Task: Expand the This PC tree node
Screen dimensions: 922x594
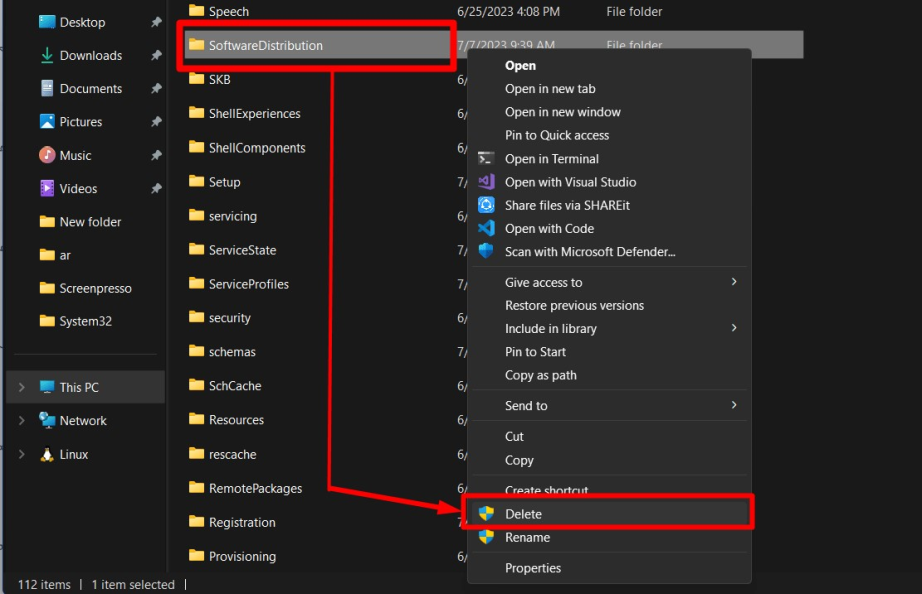Action: 22,387
